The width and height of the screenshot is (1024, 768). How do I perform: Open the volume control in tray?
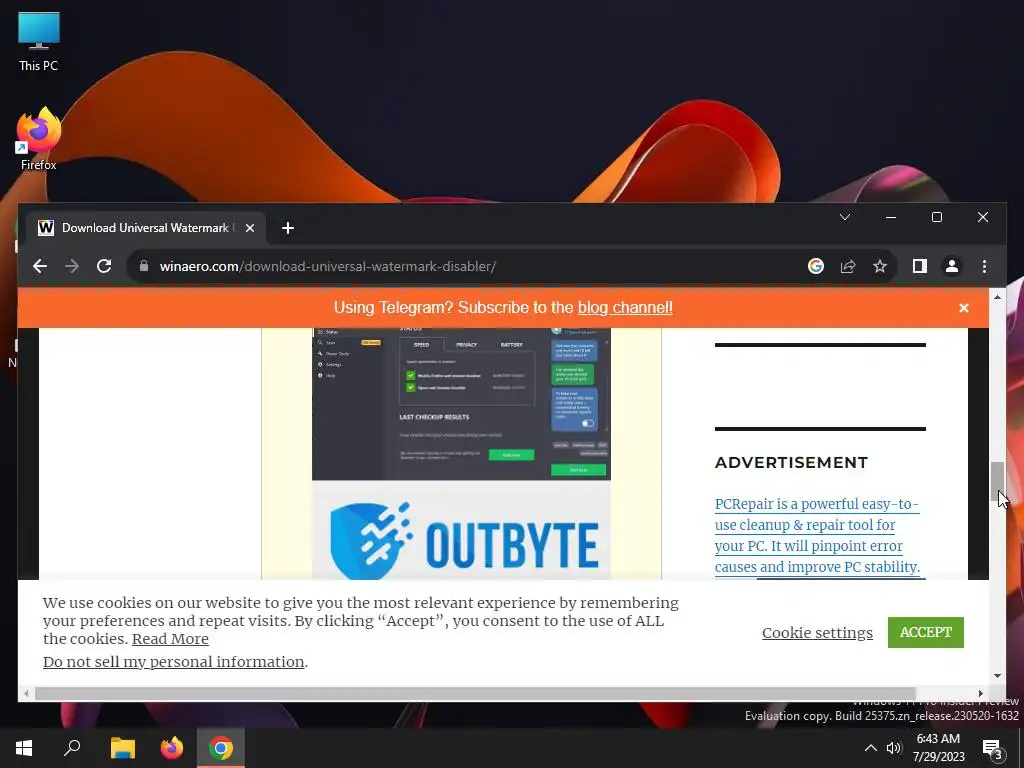(894, 748)
